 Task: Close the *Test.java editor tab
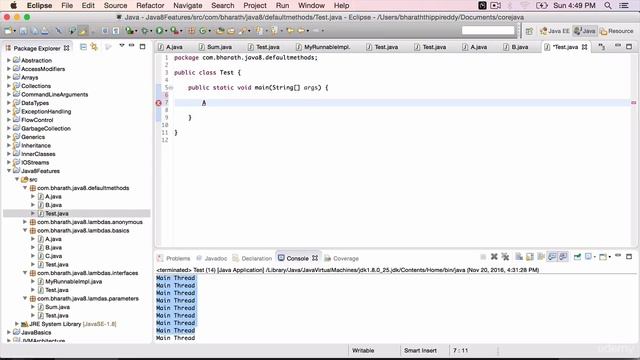[x=584, y=47]
